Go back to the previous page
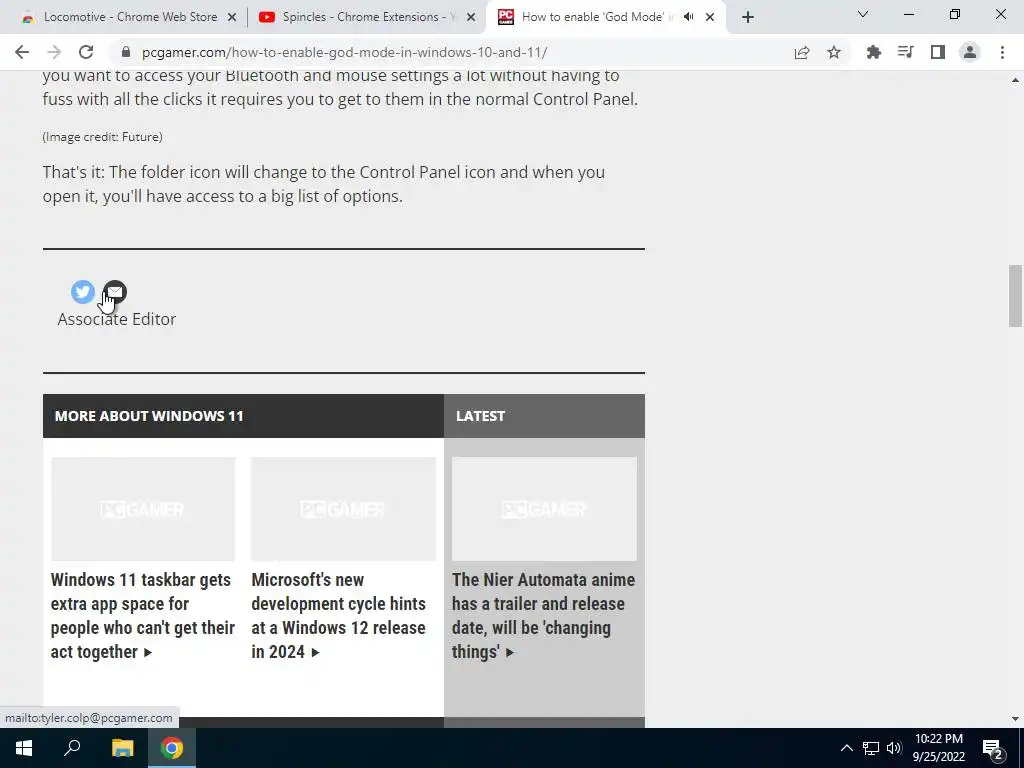The image size is (1024, 768). 22,52
